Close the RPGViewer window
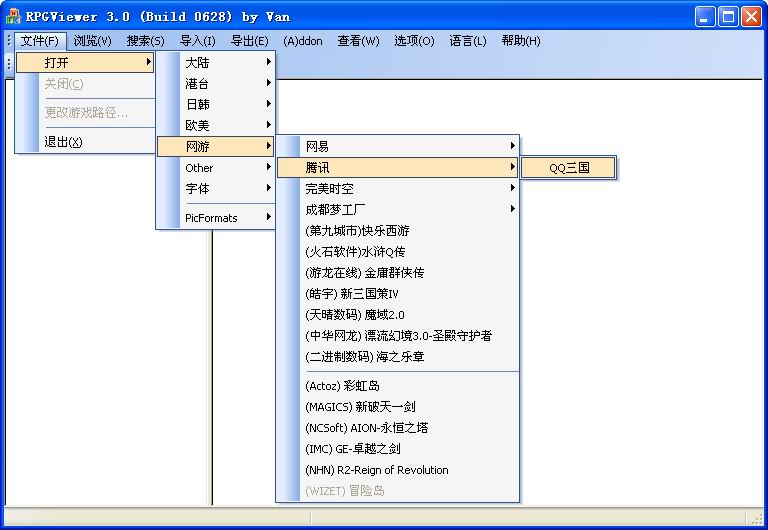Viewport: 768px width, 530px height. pyautogui.click(x=751, y=17)
